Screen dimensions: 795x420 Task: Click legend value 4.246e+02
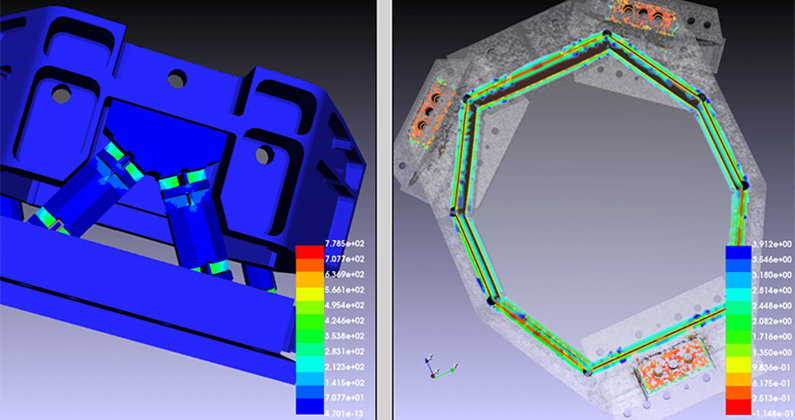345,321
